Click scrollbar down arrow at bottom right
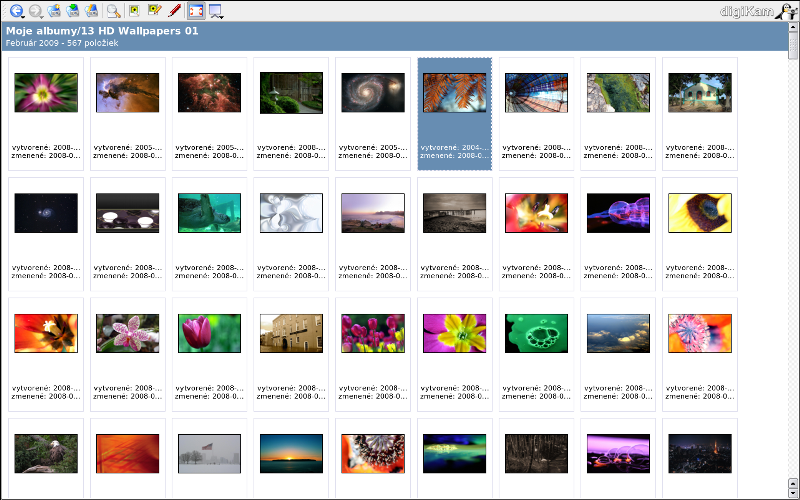 tap(793, 493)
